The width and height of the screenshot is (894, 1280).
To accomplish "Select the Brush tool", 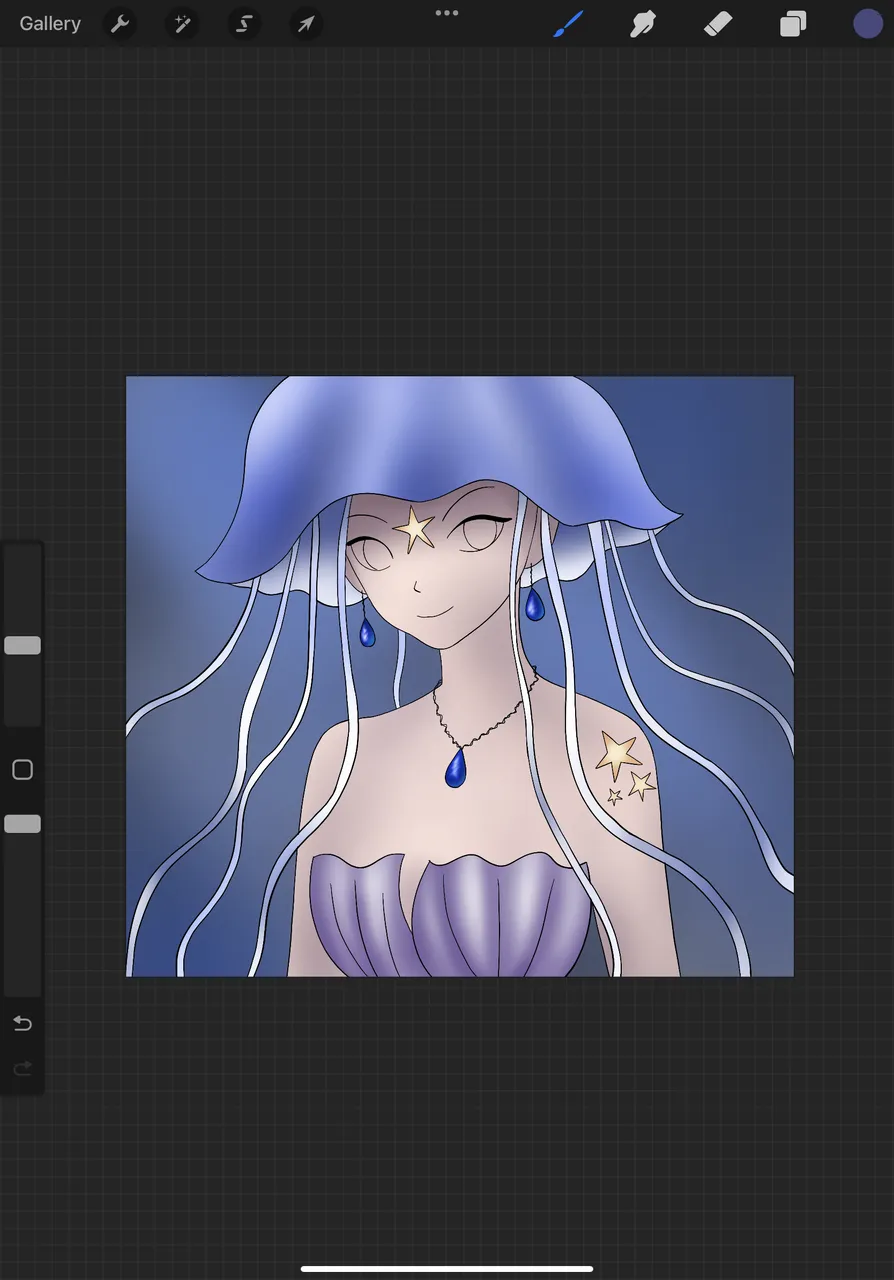I will (x=568, y=23).
